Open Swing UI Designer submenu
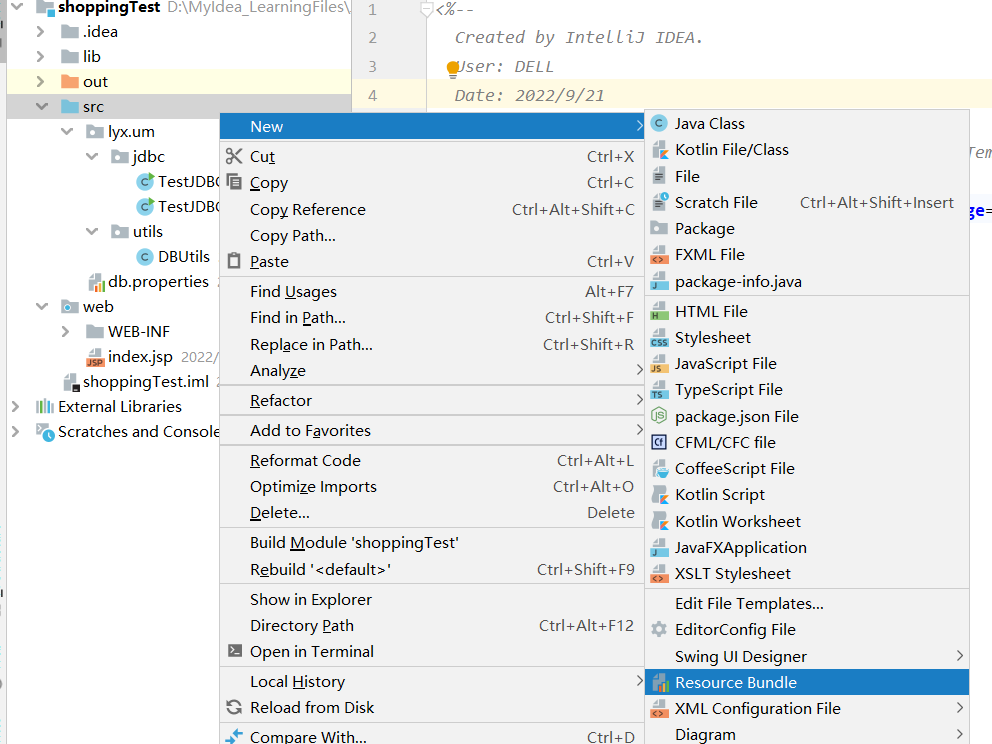 coord(807,656)
